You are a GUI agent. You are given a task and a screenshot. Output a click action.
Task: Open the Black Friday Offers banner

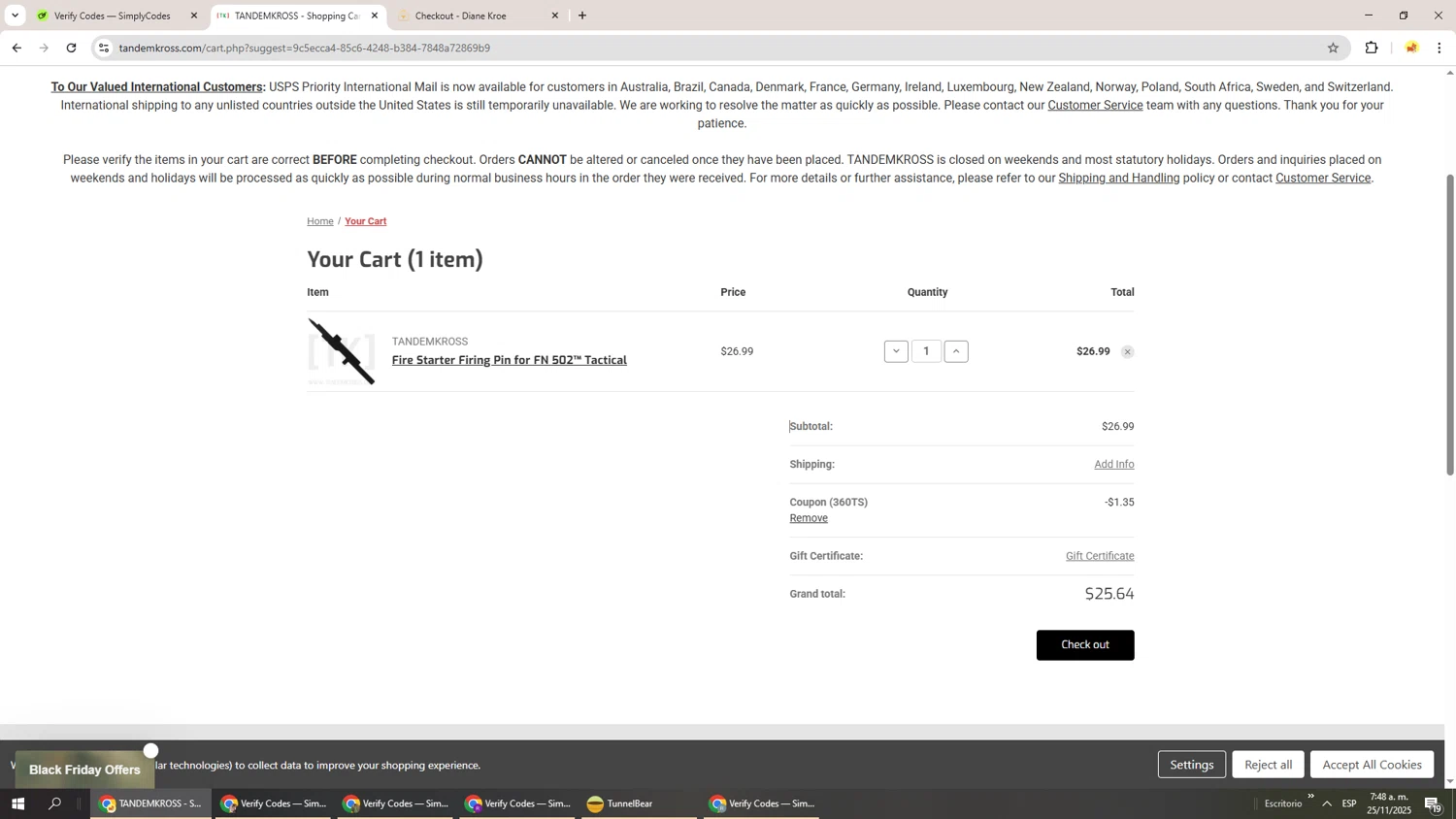coord(84,770)
